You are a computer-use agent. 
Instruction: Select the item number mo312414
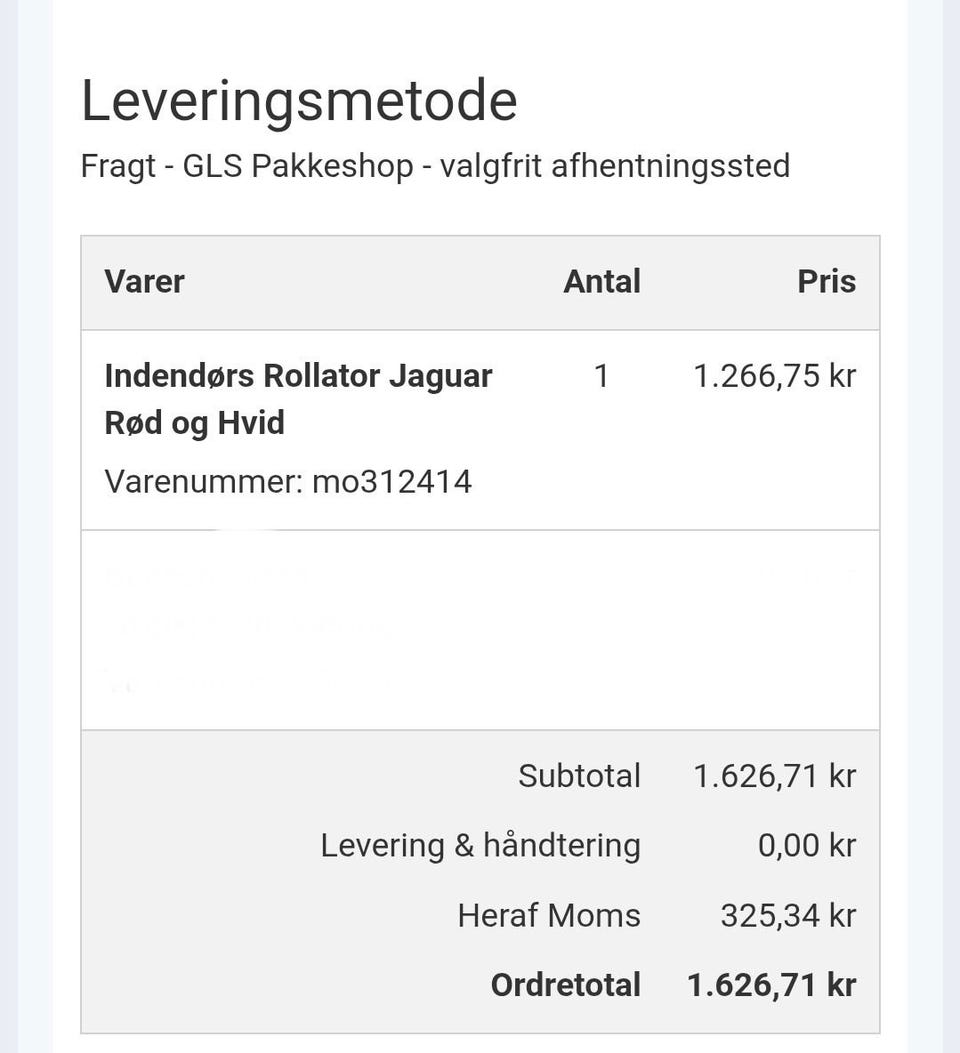click(392, 482)
